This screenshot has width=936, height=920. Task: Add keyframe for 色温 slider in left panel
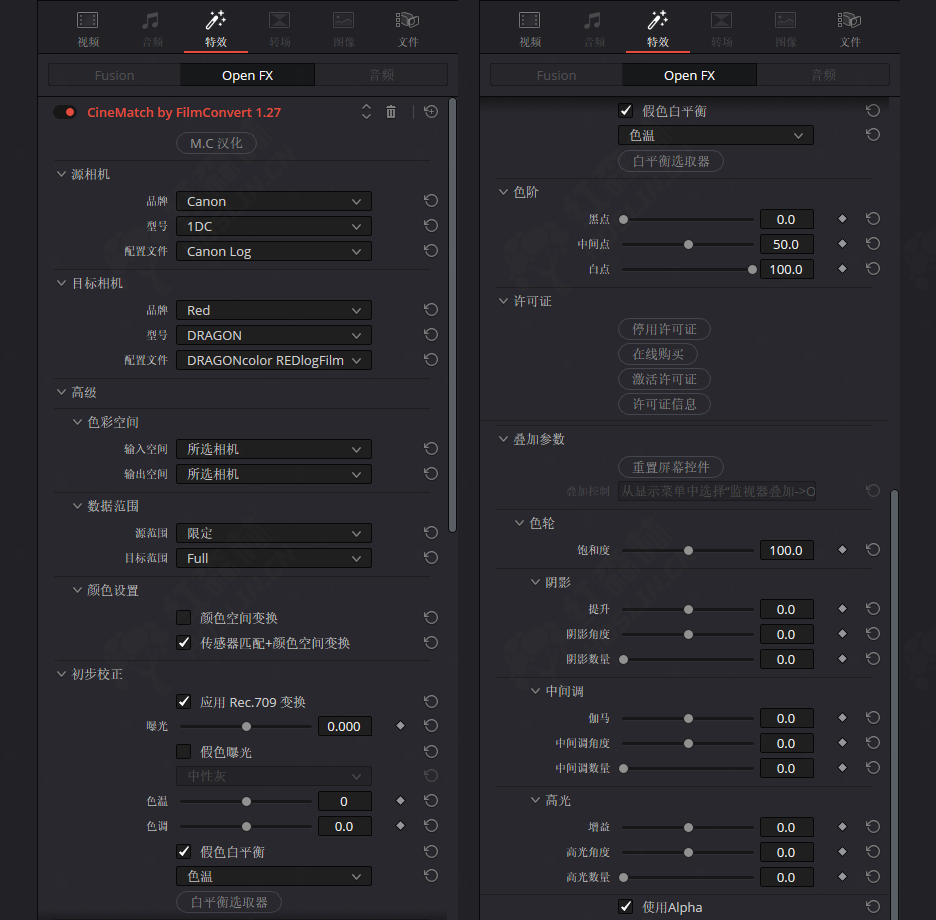click(401, 801)
